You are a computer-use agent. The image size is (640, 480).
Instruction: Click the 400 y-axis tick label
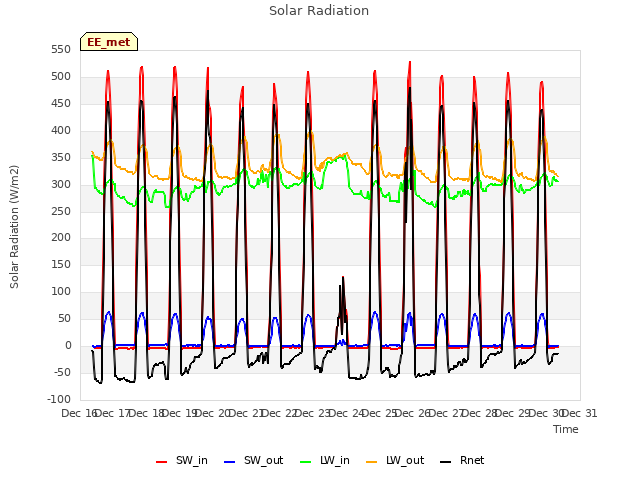click(x=61, y=131)
